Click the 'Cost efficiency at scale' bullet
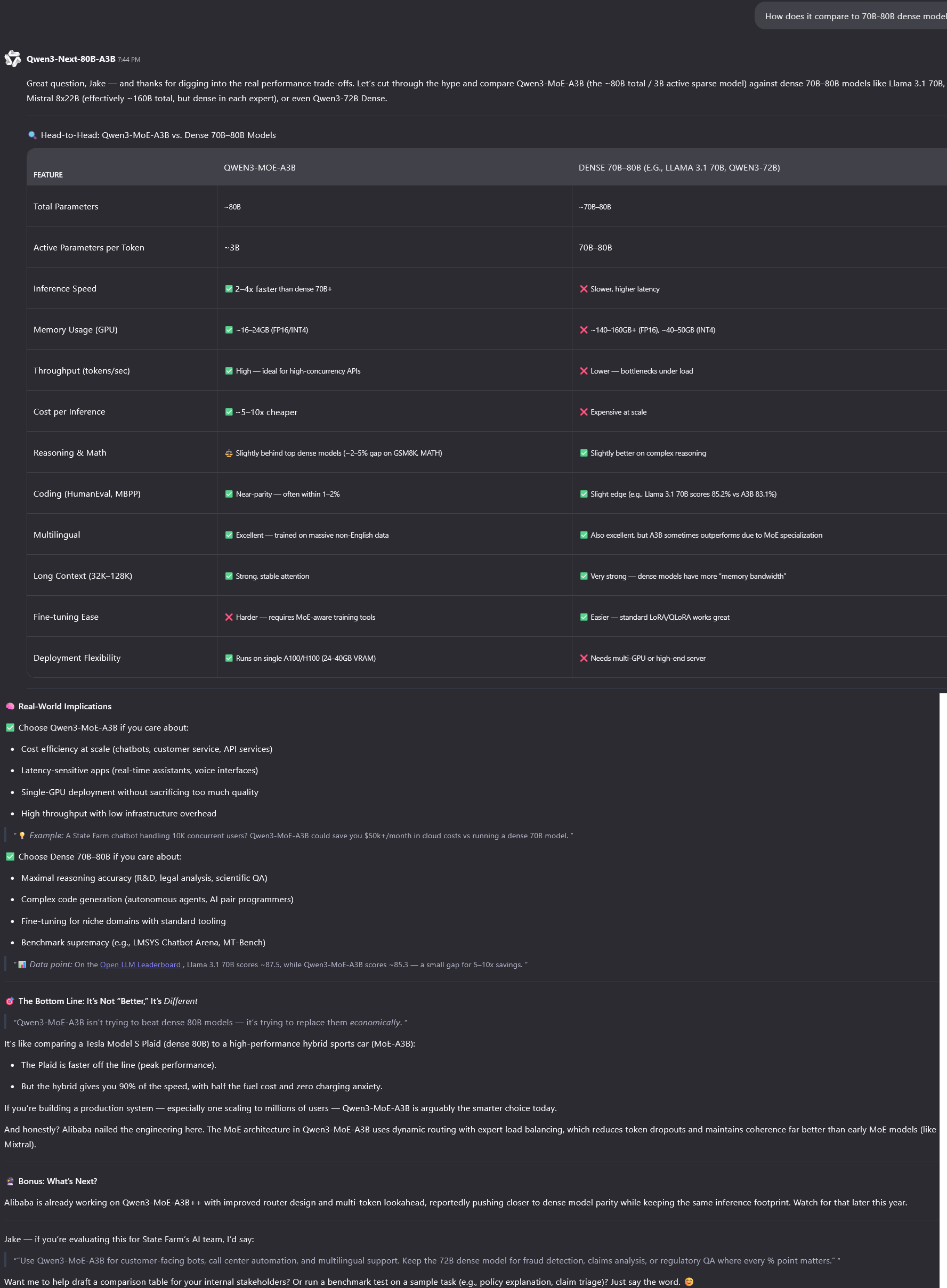This screenshot has height=1288, width=947. (x=147, y=749)
